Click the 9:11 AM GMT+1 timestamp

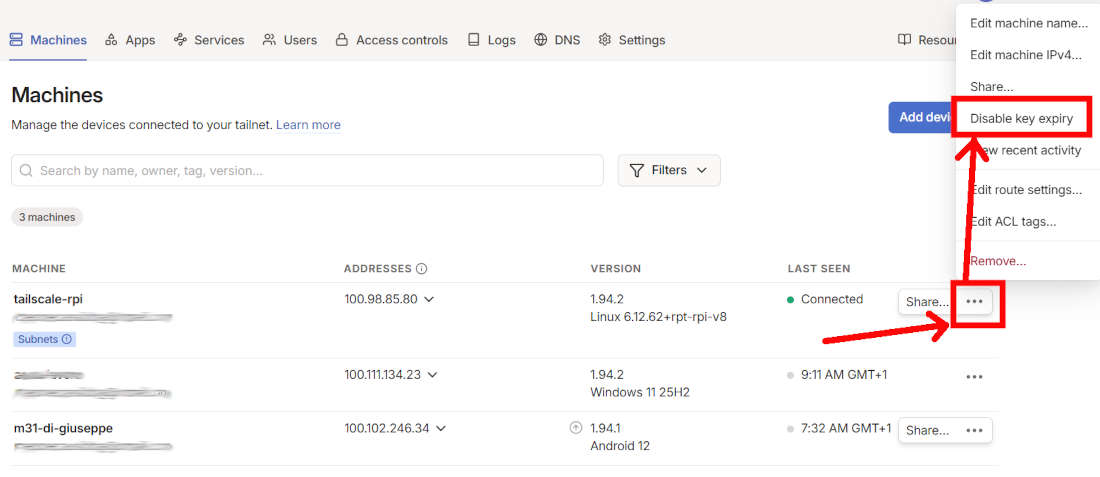pyautogui.click(x=844, y=375)
